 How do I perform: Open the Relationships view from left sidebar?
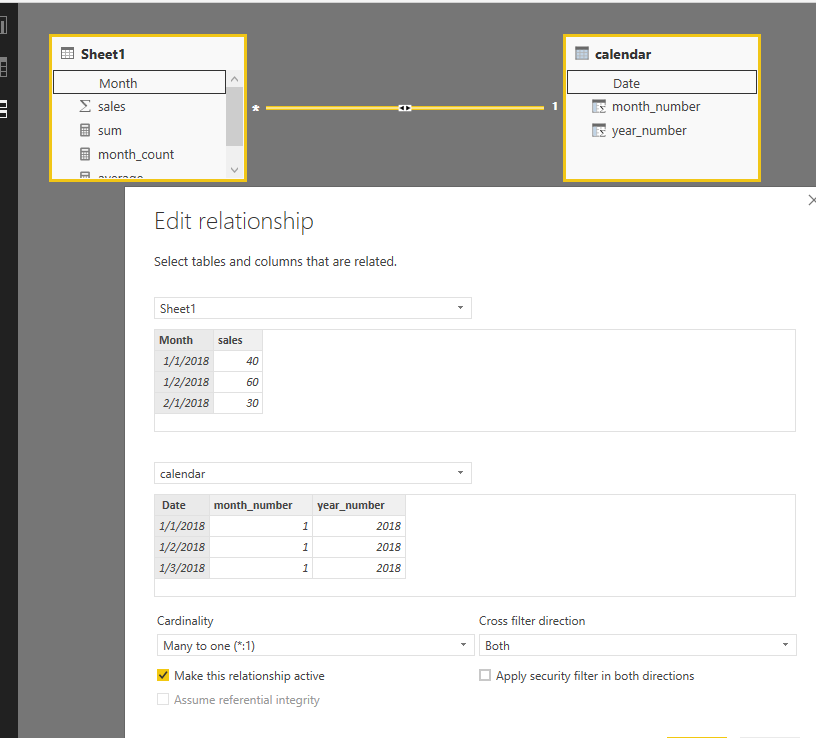pos(3,109)
